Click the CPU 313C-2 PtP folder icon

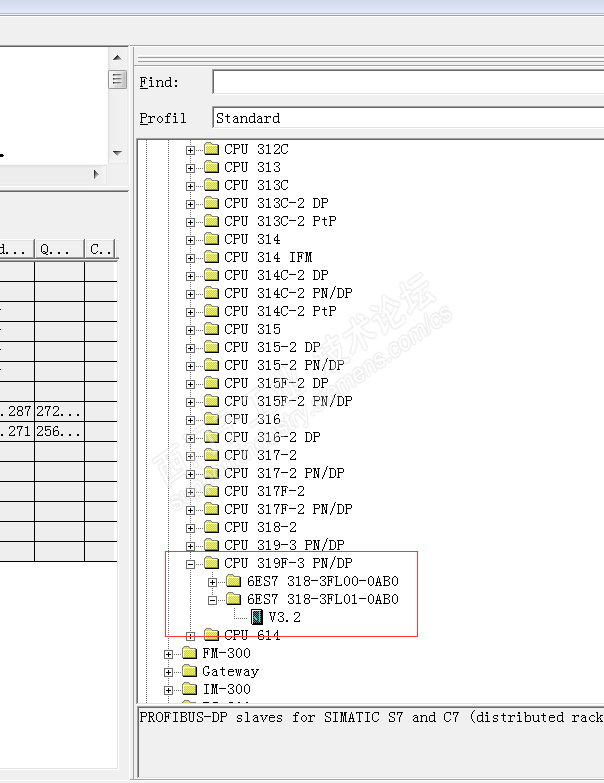[x=212, y=221]
